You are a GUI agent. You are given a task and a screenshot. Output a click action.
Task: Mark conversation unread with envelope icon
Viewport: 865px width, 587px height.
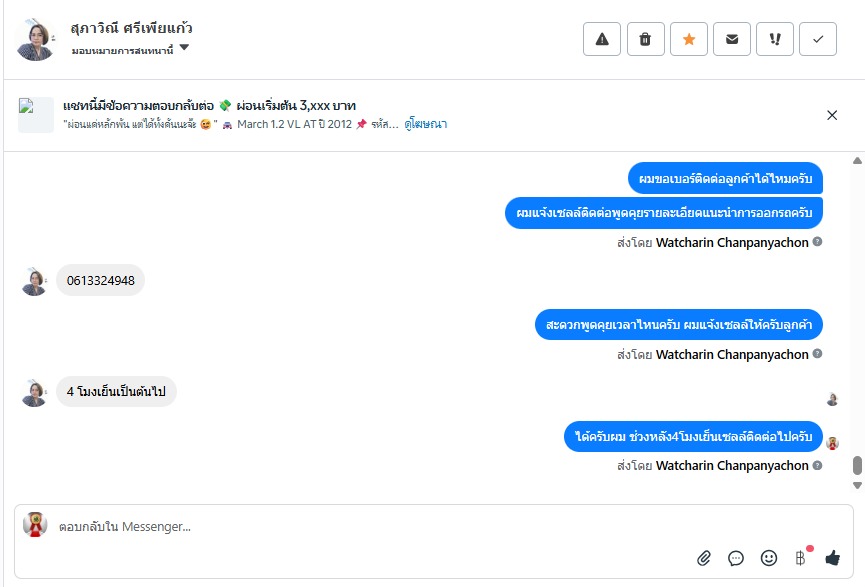(x=731, y=39)
